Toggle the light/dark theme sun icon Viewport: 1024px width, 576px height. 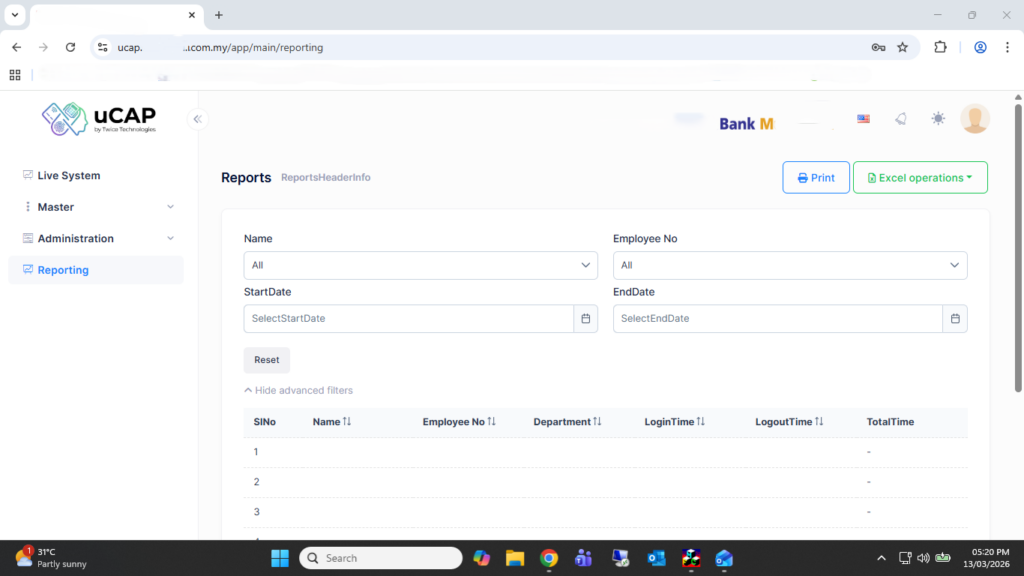[937, 119]
